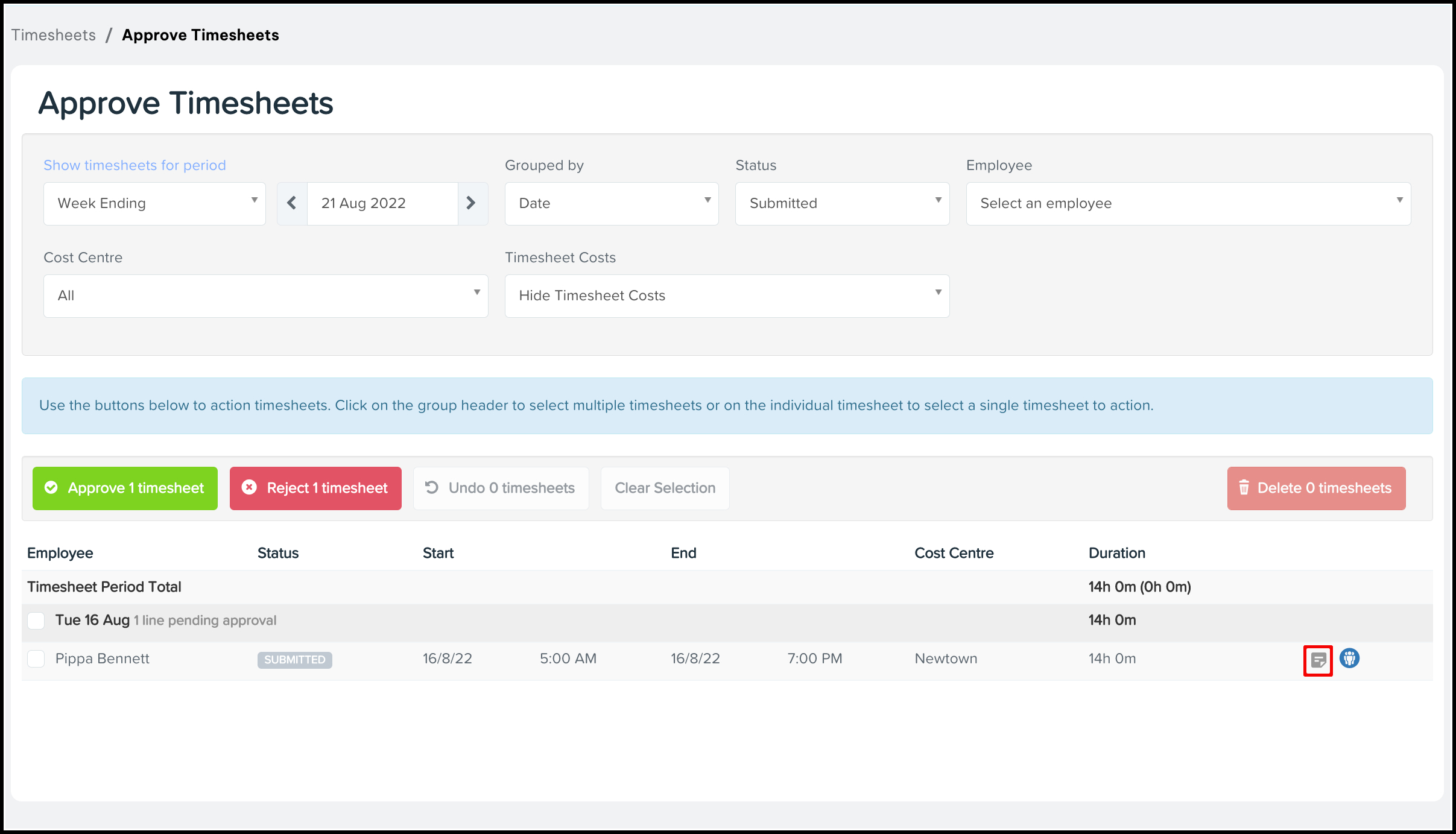Open the timesheet notes icon for Pippa Bennett
Viewport: 1456px width, 834px height.
1318,660
